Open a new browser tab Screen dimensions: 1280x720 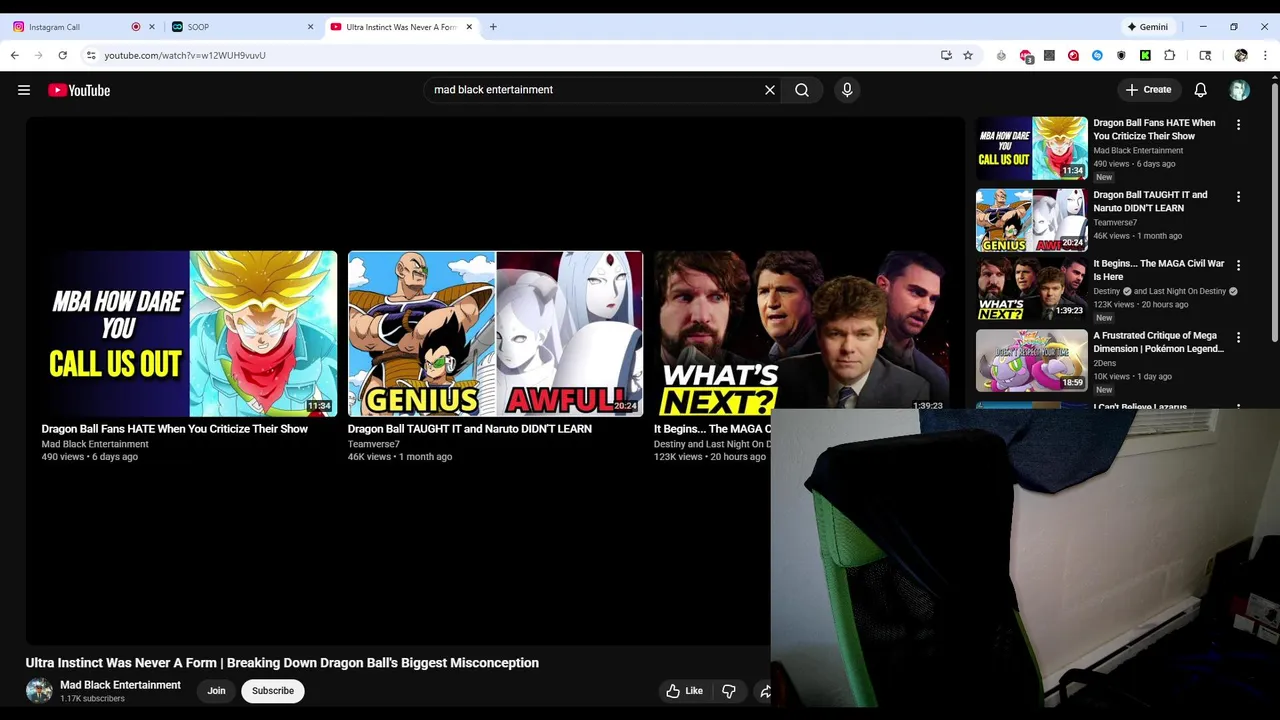493,27
